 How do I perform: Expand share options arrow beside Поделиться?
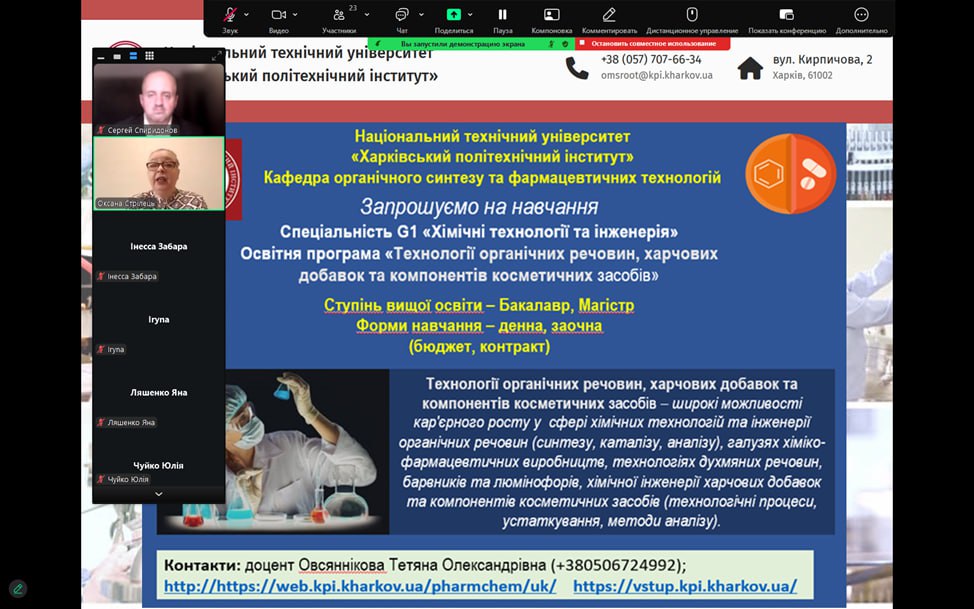click(470, 15)
